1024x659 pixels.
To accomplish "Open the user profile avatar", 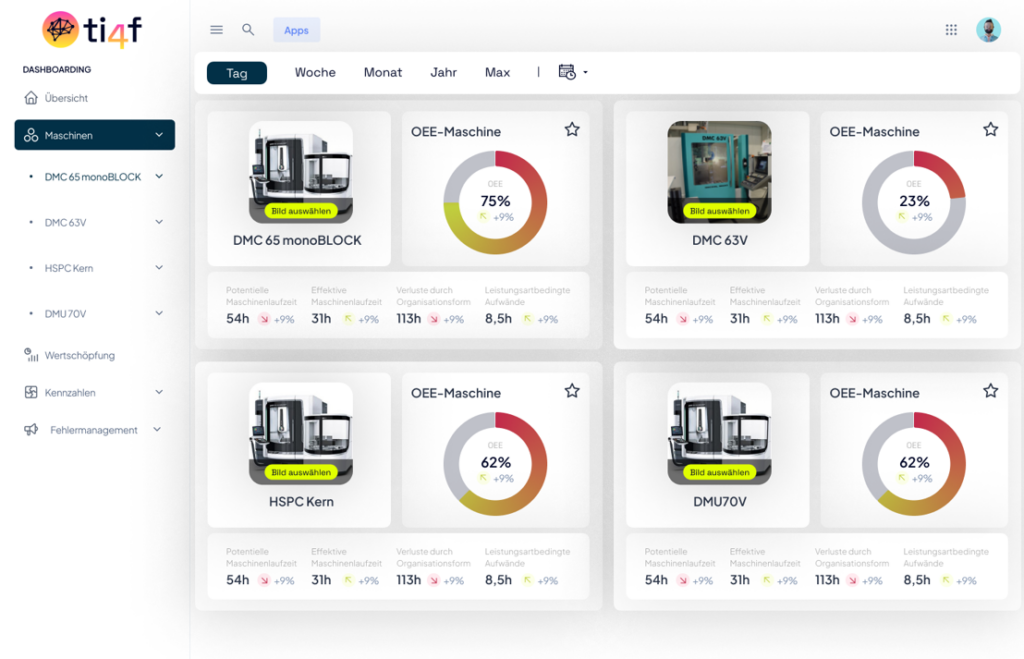I will click(988, 30).
